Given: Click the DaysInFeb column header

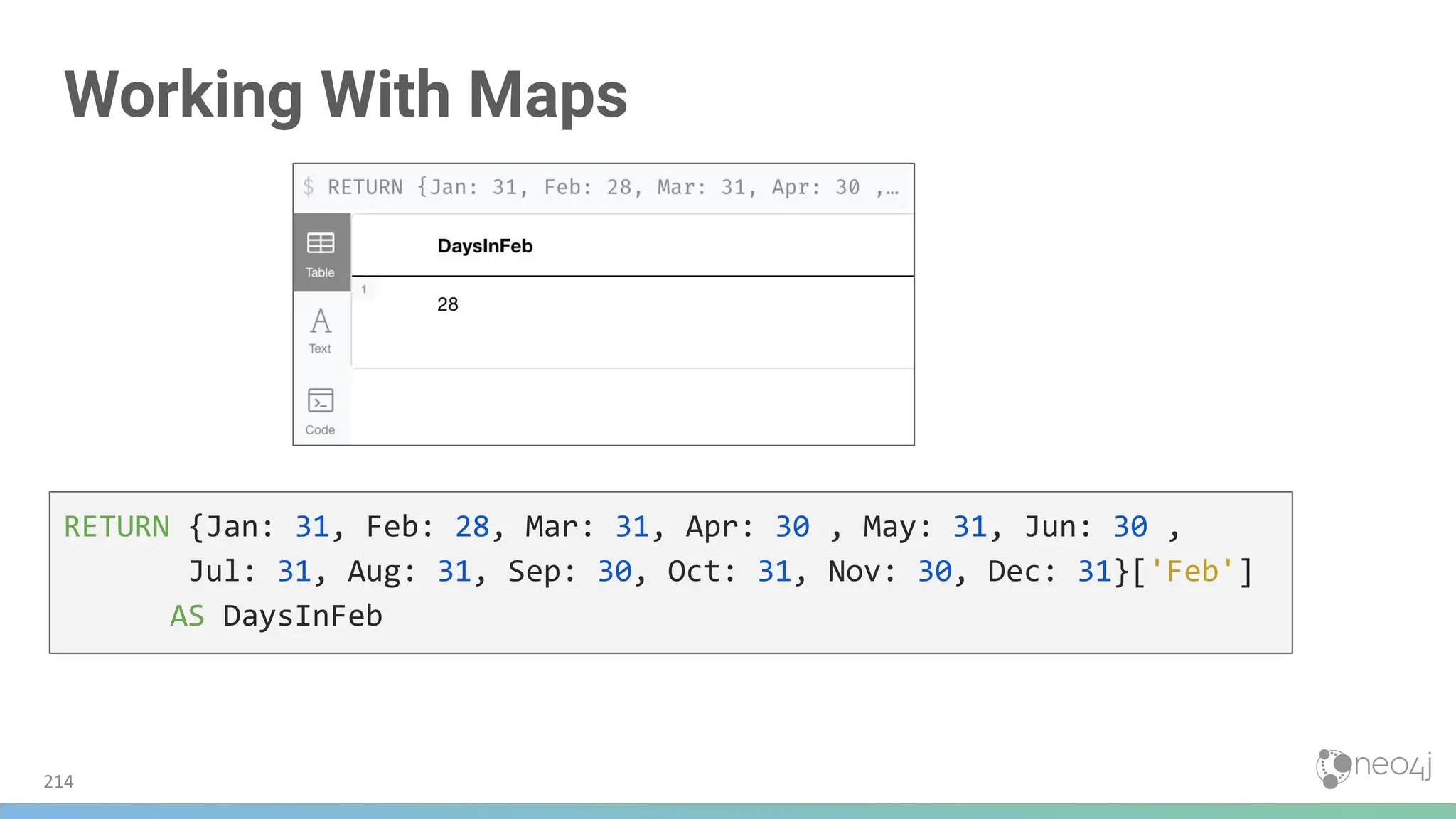Looking at the screenshot, I should (x=485, y=246).
